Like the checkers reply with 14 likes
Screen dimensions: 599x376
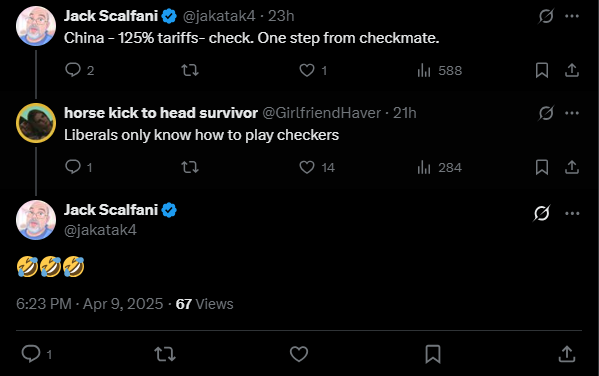pos(317,167)
